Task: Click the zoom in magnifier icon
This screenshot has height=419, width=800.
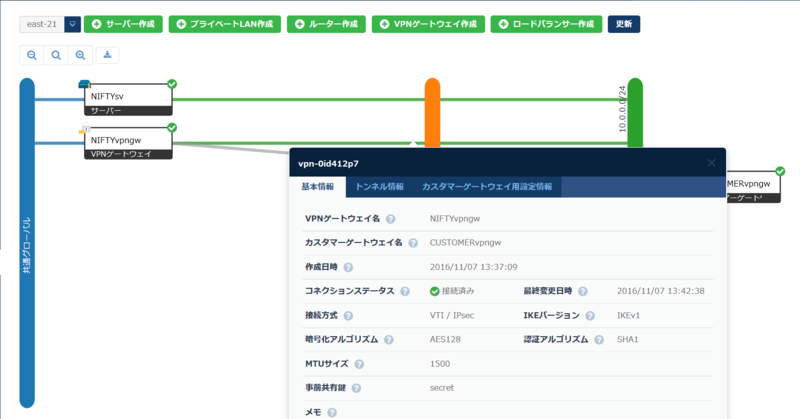Action: click(x=81, y=55)
